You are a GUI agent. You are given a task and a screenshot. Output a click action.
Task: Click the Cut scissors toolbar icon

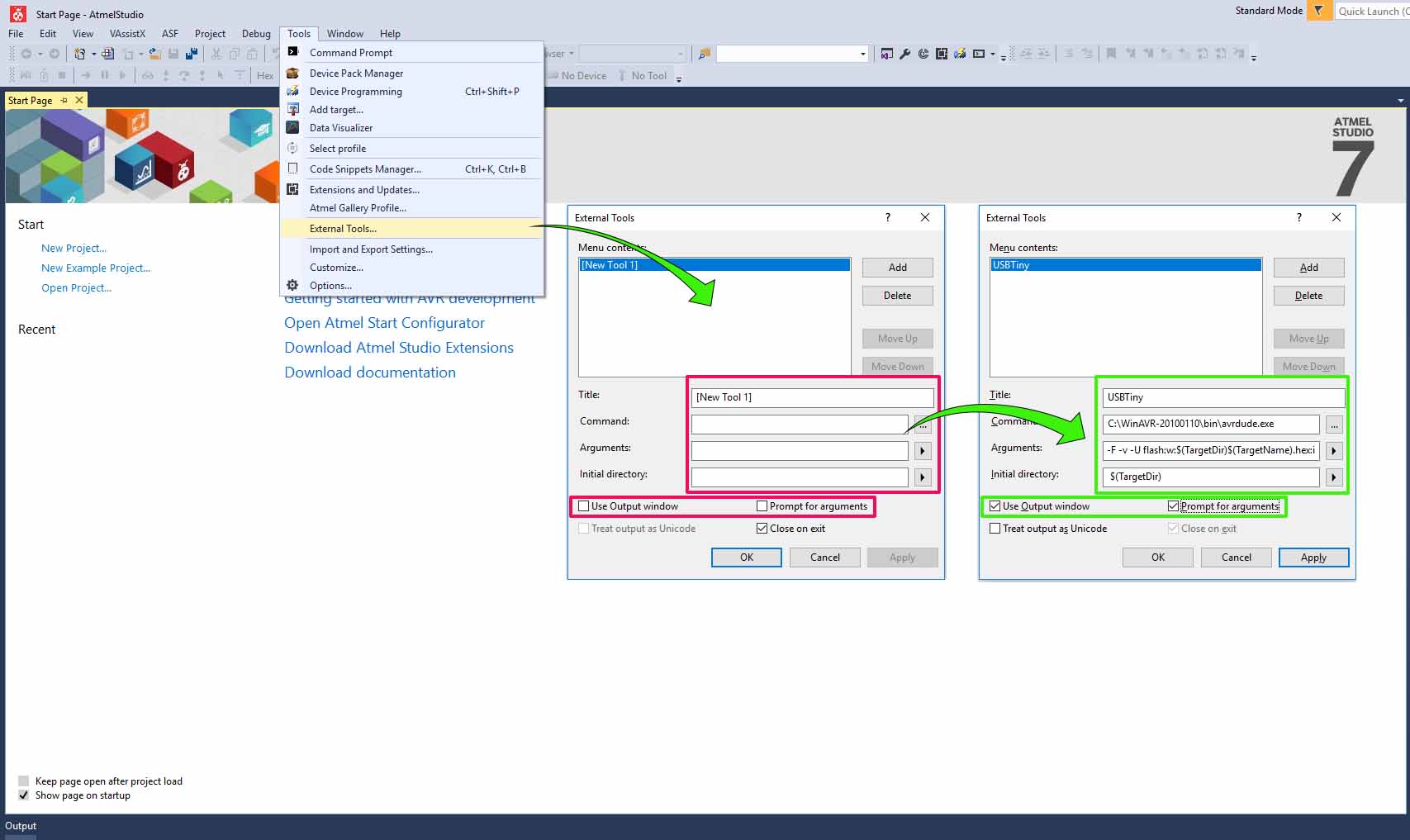[x=216, y=54]
